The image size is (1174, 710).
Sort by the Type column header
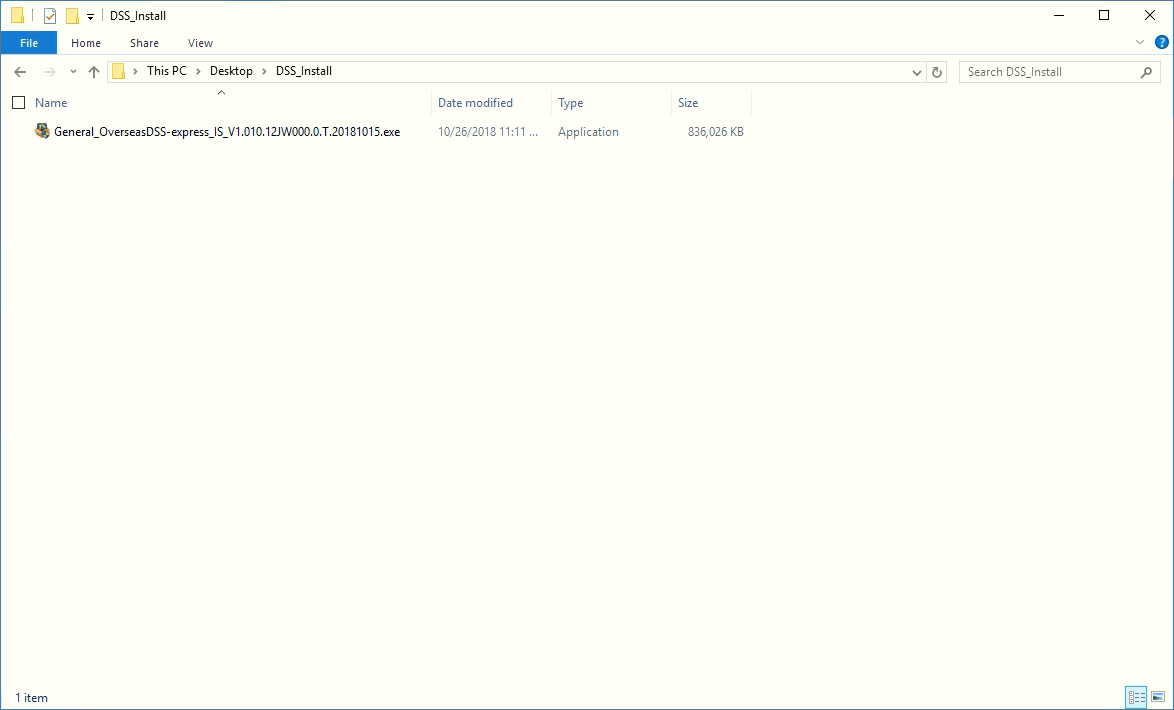pos(571,103)
